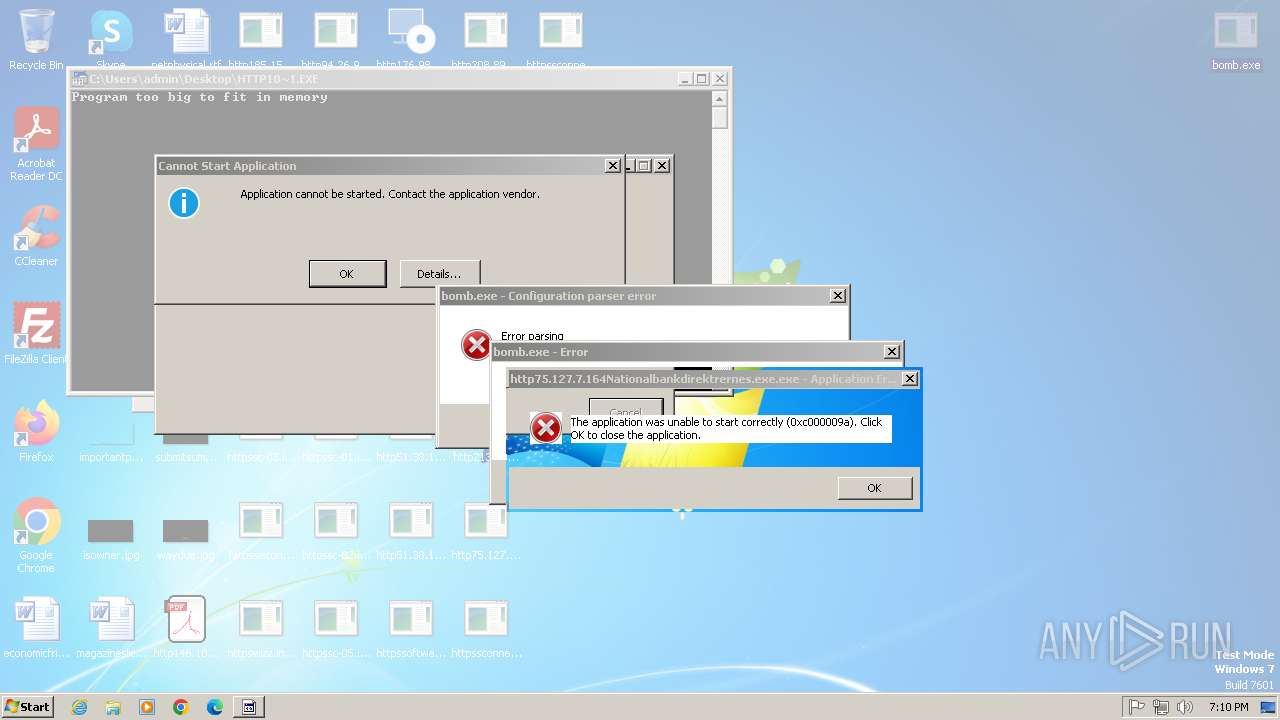Open the netphysical.rtf Word document icon
This screenshot has width=1280, height=720.
tap(186, 40)
